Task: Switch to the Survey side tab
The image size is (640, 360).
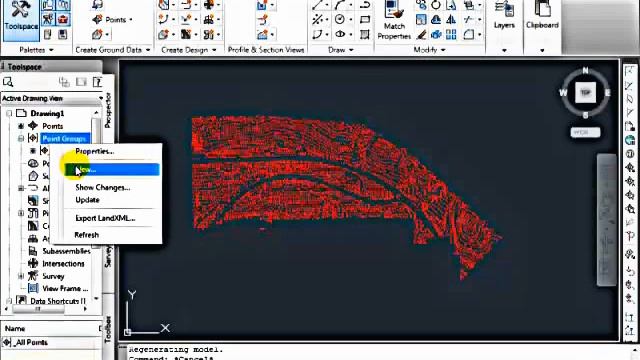Action: click(108, 256)
